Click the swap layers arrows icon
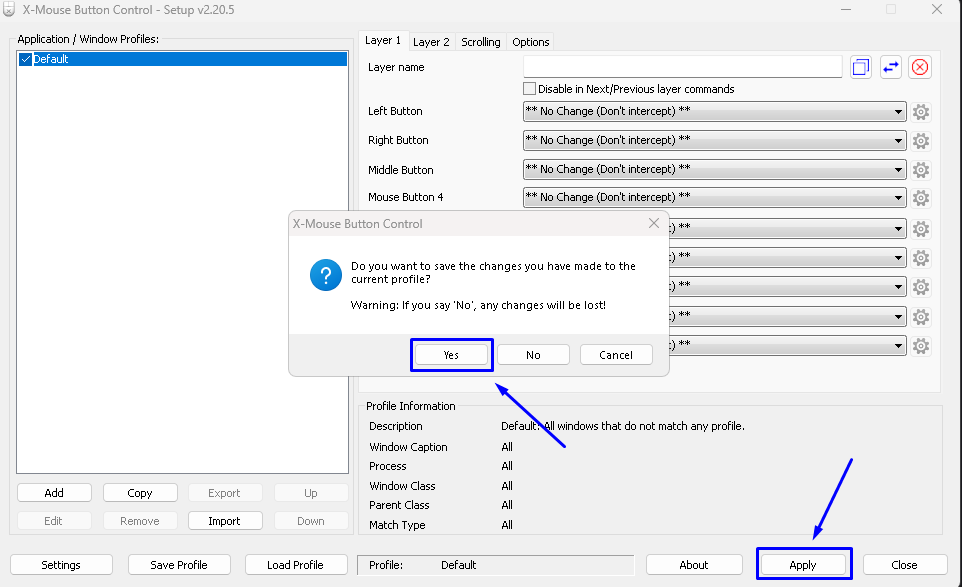The image size is (962, 587). point(890,67)
